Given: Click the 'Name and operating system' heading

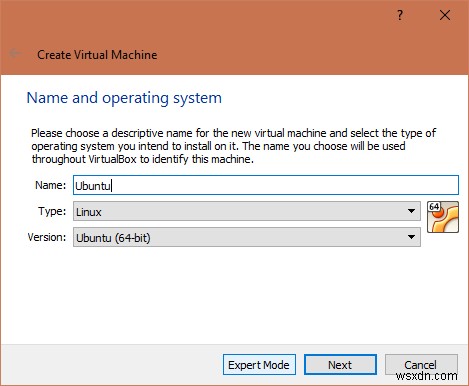Looking at the screenshot, I should (124, 98).
